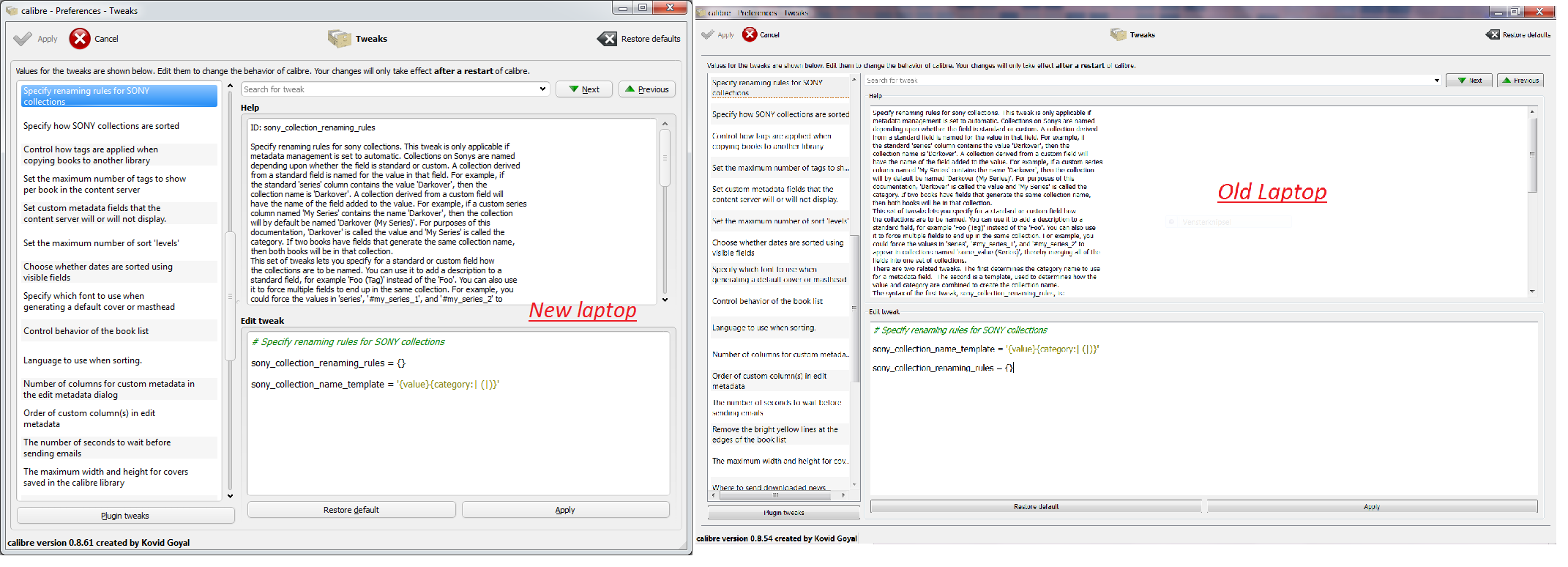Select 'Set custom metadata fields' in 0.8.61 list
This screenshot has height=567, width=1568.
pos(119,213)
